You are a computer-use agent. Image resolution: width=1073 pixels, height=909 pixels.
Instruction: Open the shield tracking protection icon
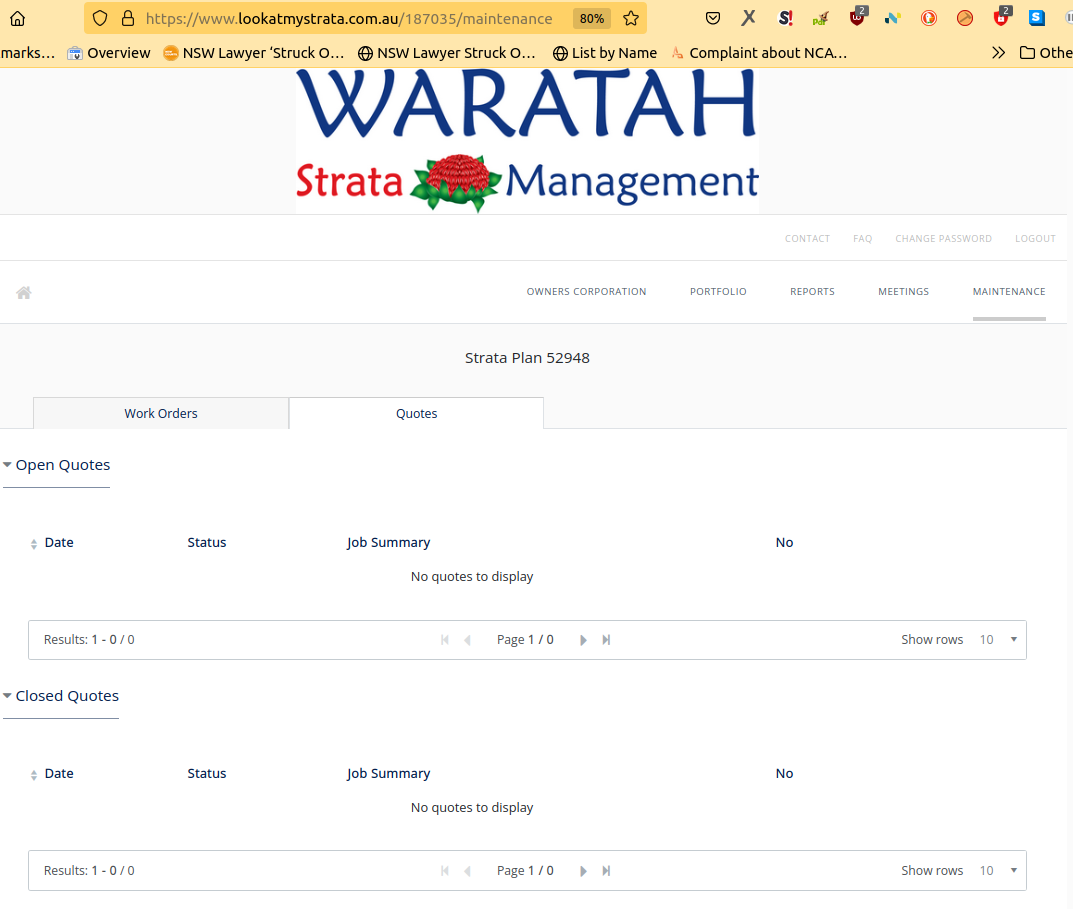coord(100,18)
